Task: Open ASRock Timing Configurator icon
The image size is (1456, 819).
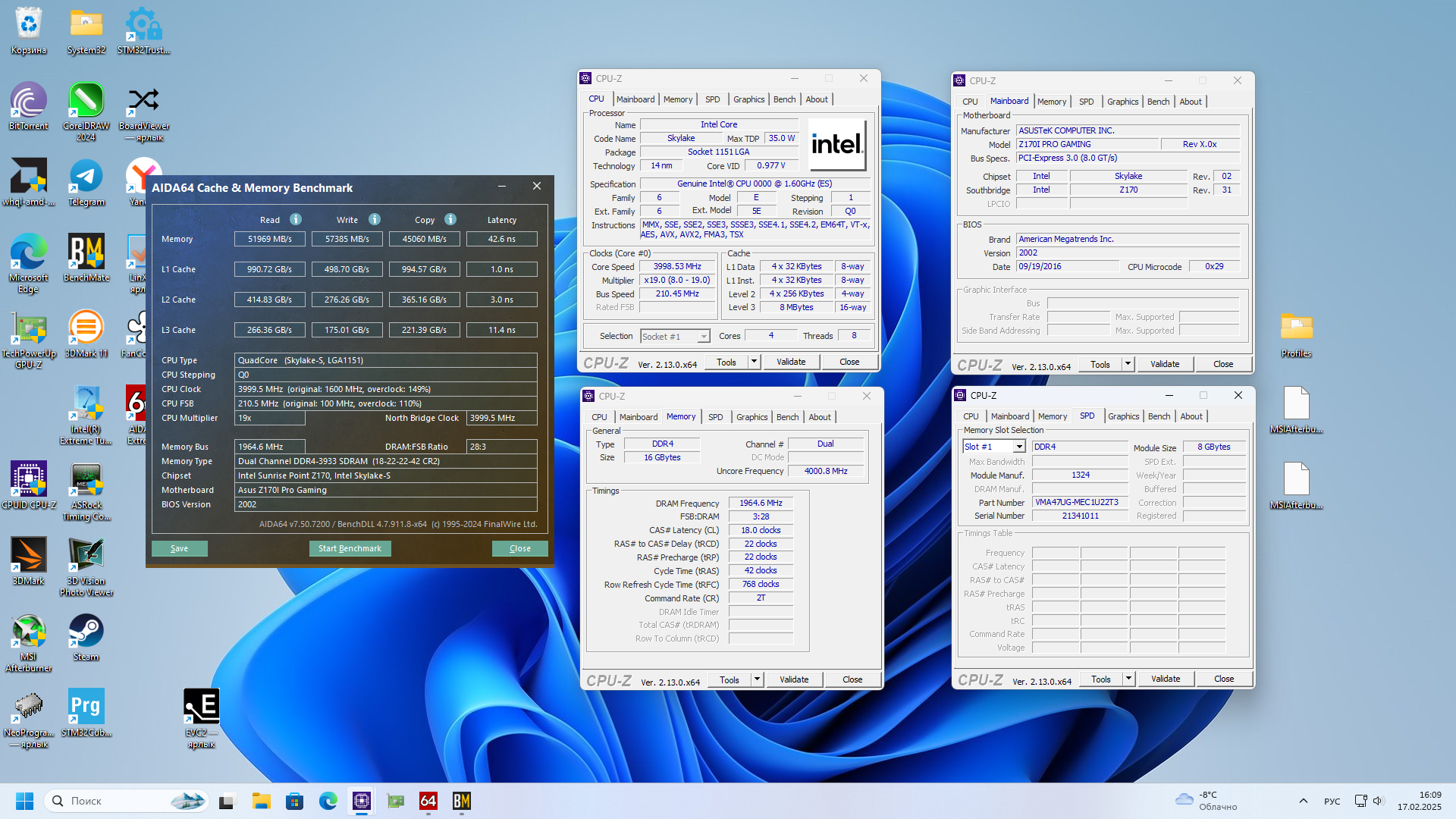Action: (x=86, y=491)
